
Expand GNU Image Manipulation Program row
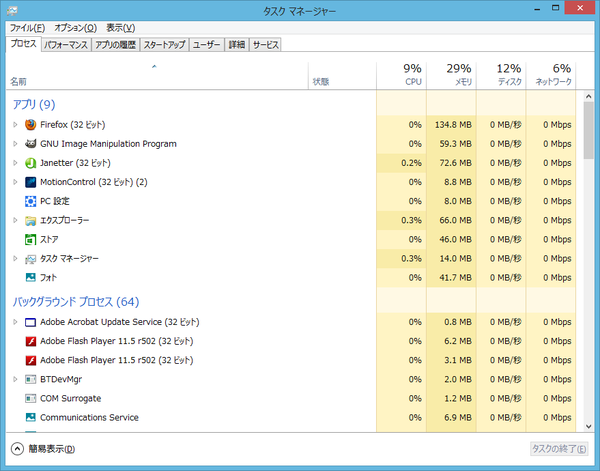pyautogui.click(x=15, y=144)
